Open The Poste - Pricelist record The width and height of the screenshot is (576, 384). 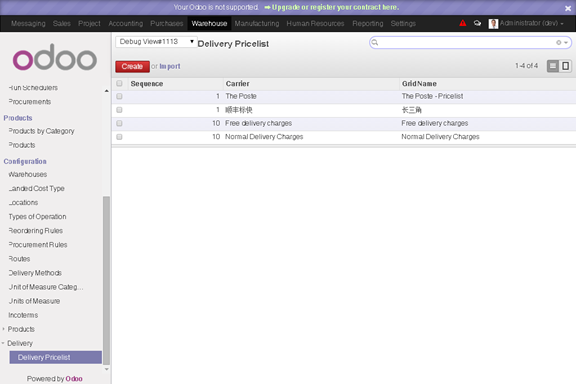[x=432, y=96]
